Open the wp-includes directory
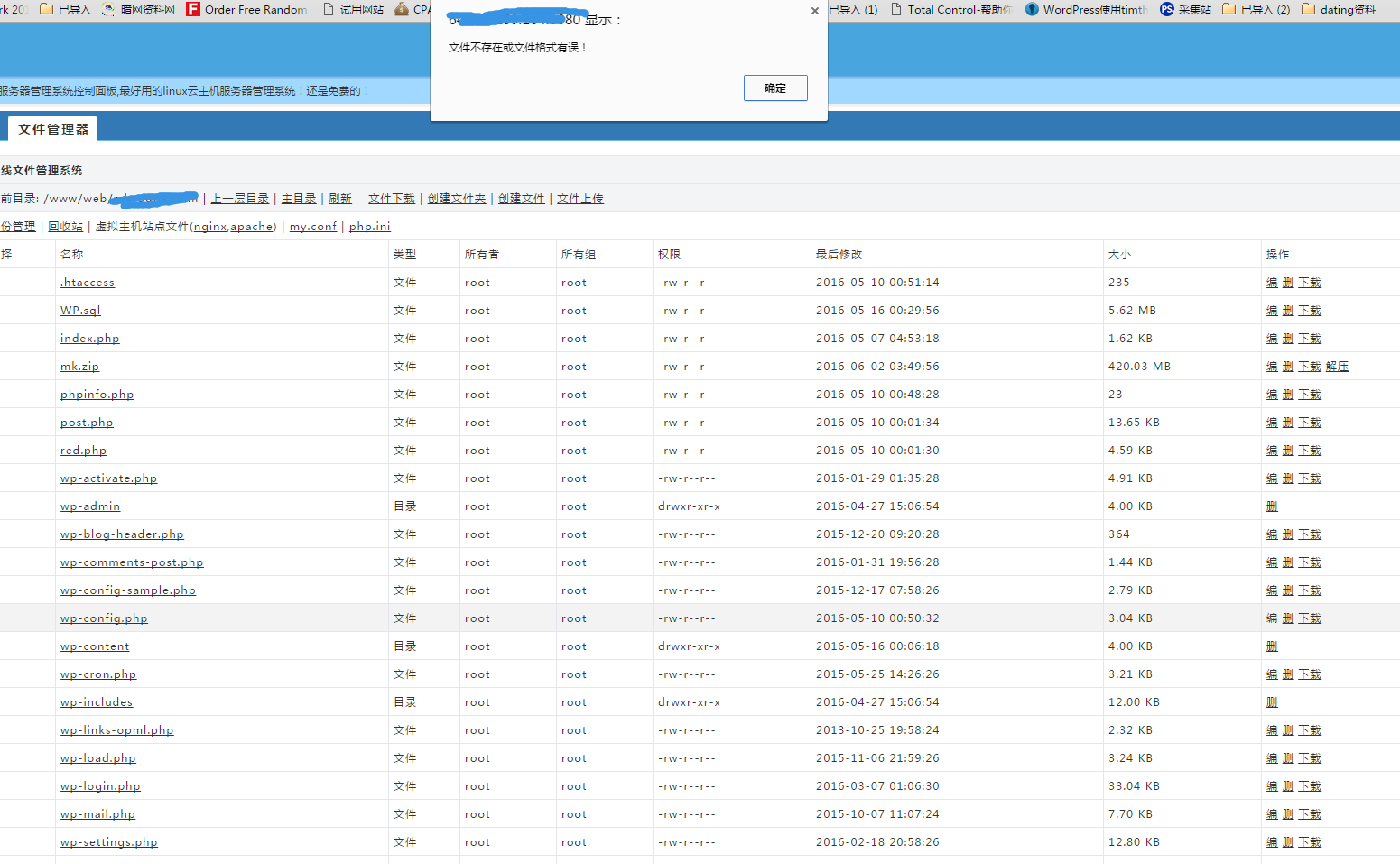Viewport: 1400px width, 864px height. click(97, 702)
